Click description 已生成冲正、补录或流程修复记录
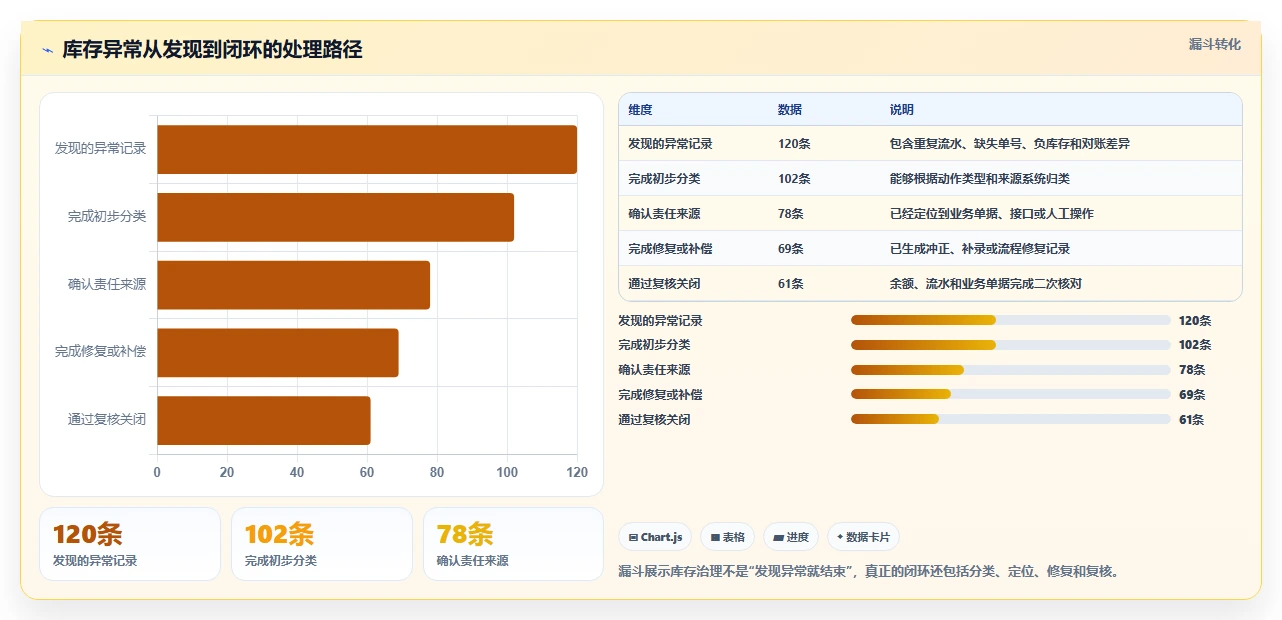The width and height of the screenshot is (1282, 620). tap(979, 249)
